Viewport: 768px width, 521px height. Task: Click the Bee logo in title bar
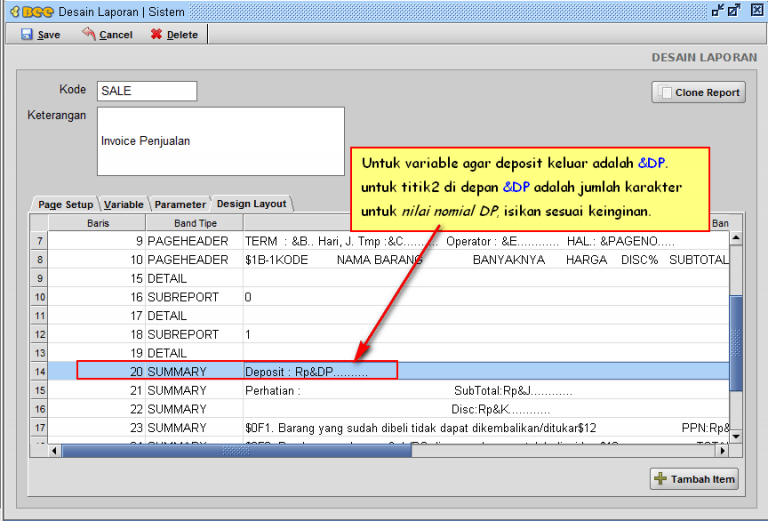point(31,12)
